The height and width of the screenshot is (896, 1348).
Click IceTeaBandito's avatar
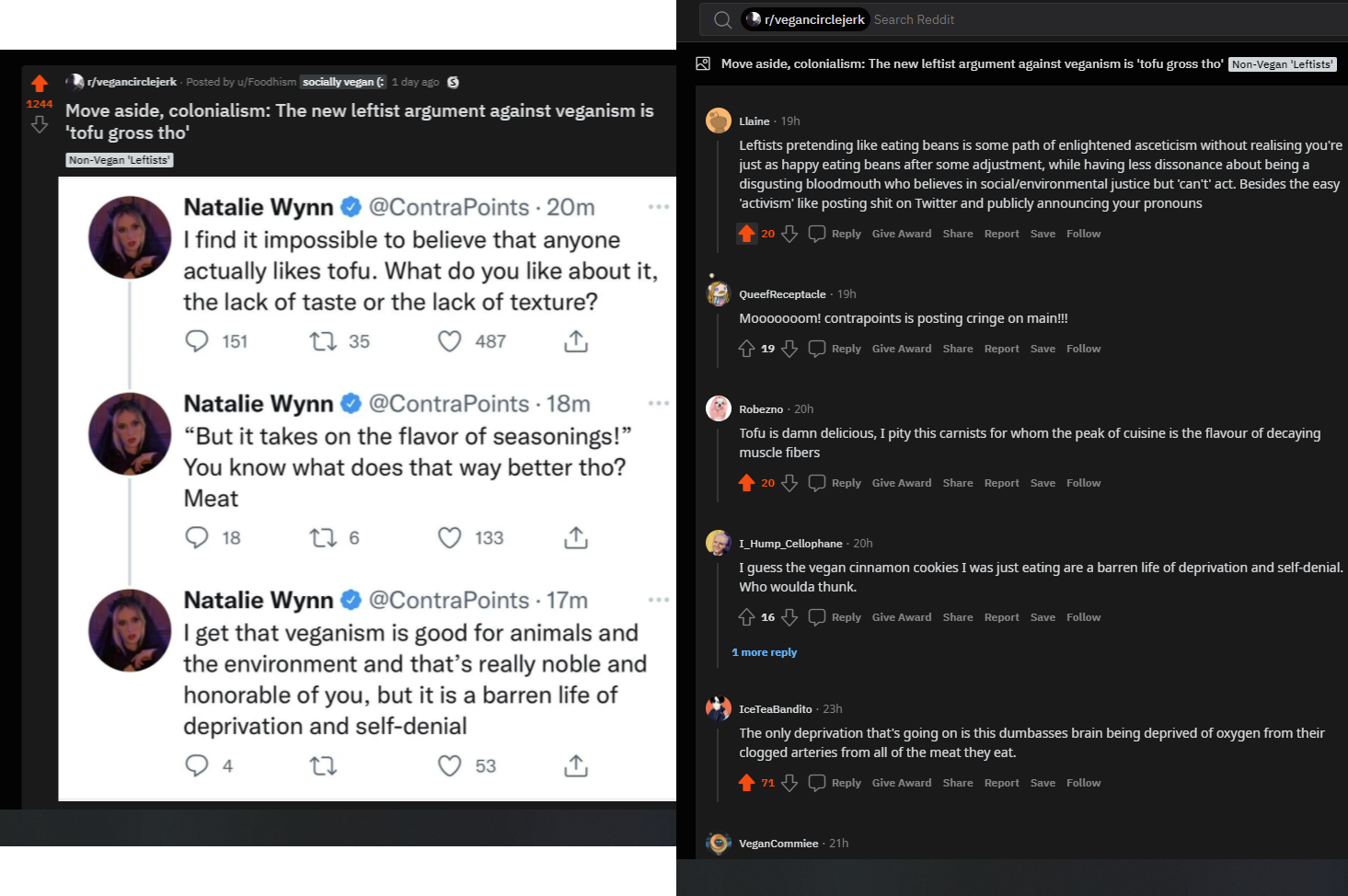(x=719, y=708)
